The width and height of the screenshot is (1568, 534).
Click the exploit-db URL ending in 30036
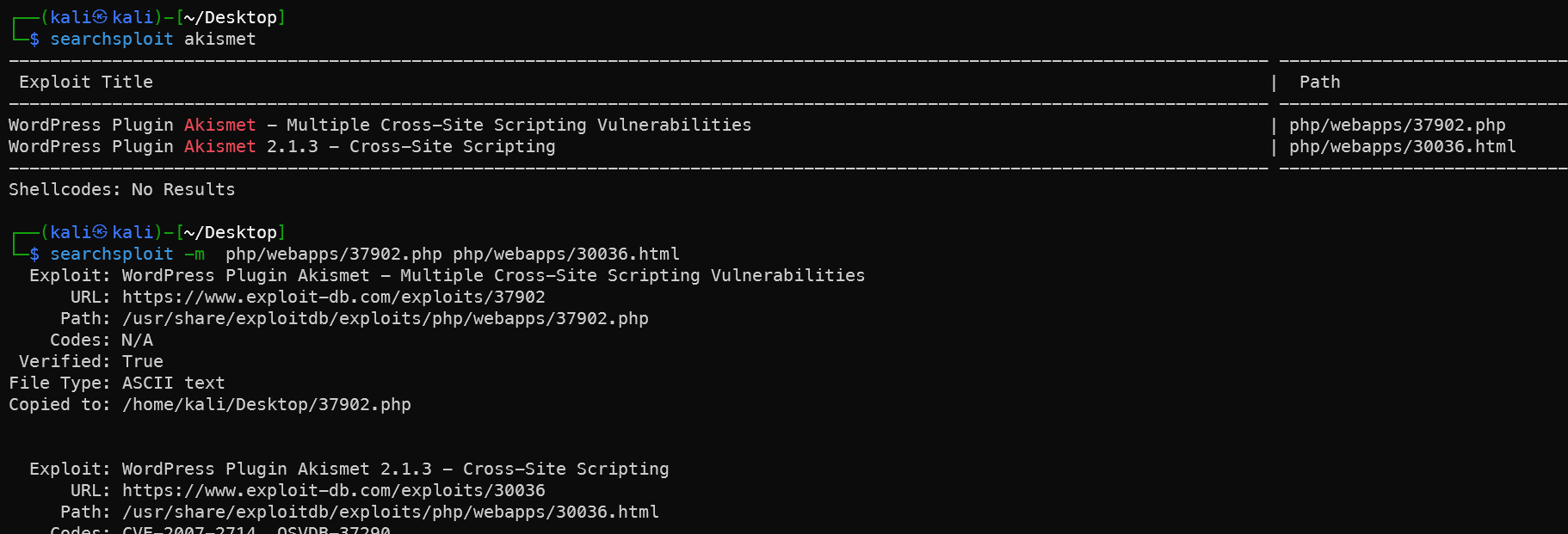tap(334, 490)
